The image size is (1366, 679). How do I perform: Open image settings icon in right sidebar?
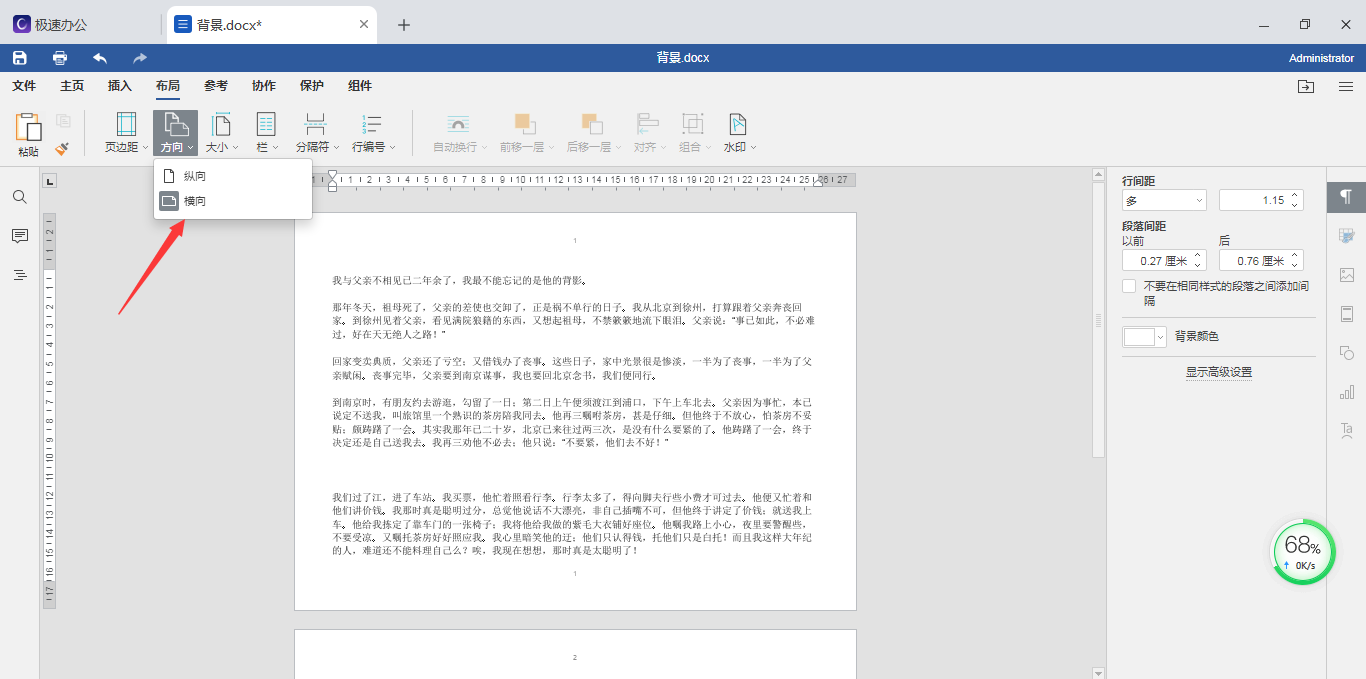pyautogui.click(x=1346, y=275)
